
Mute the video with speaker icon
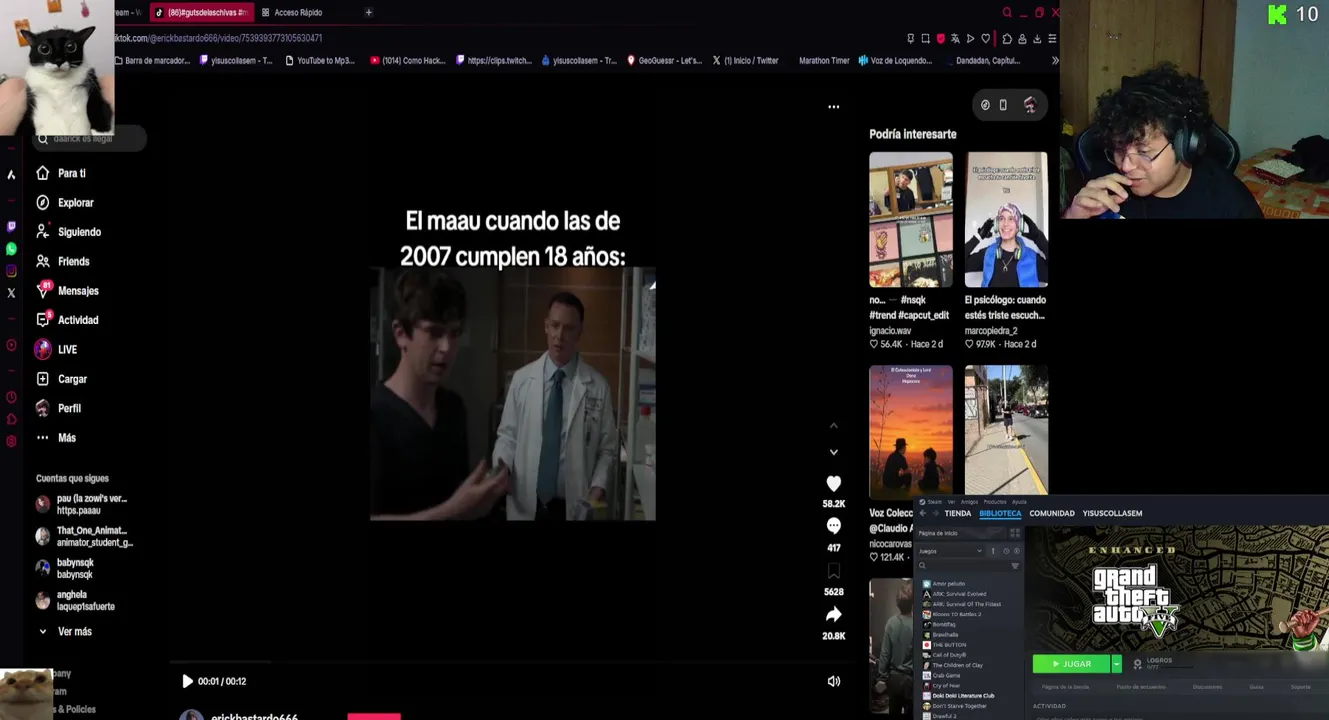[834, 681]
